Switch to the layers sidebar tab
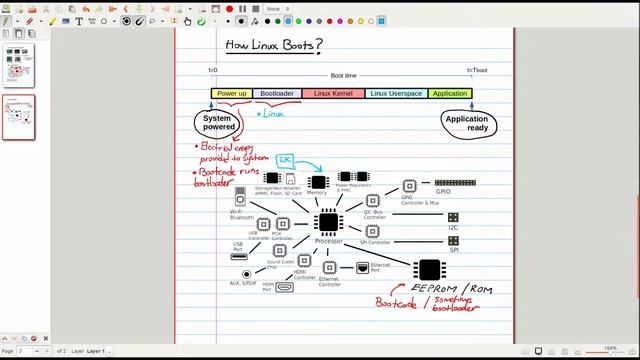Viewport: 640px width, 360px height. [x=32, y=34]
